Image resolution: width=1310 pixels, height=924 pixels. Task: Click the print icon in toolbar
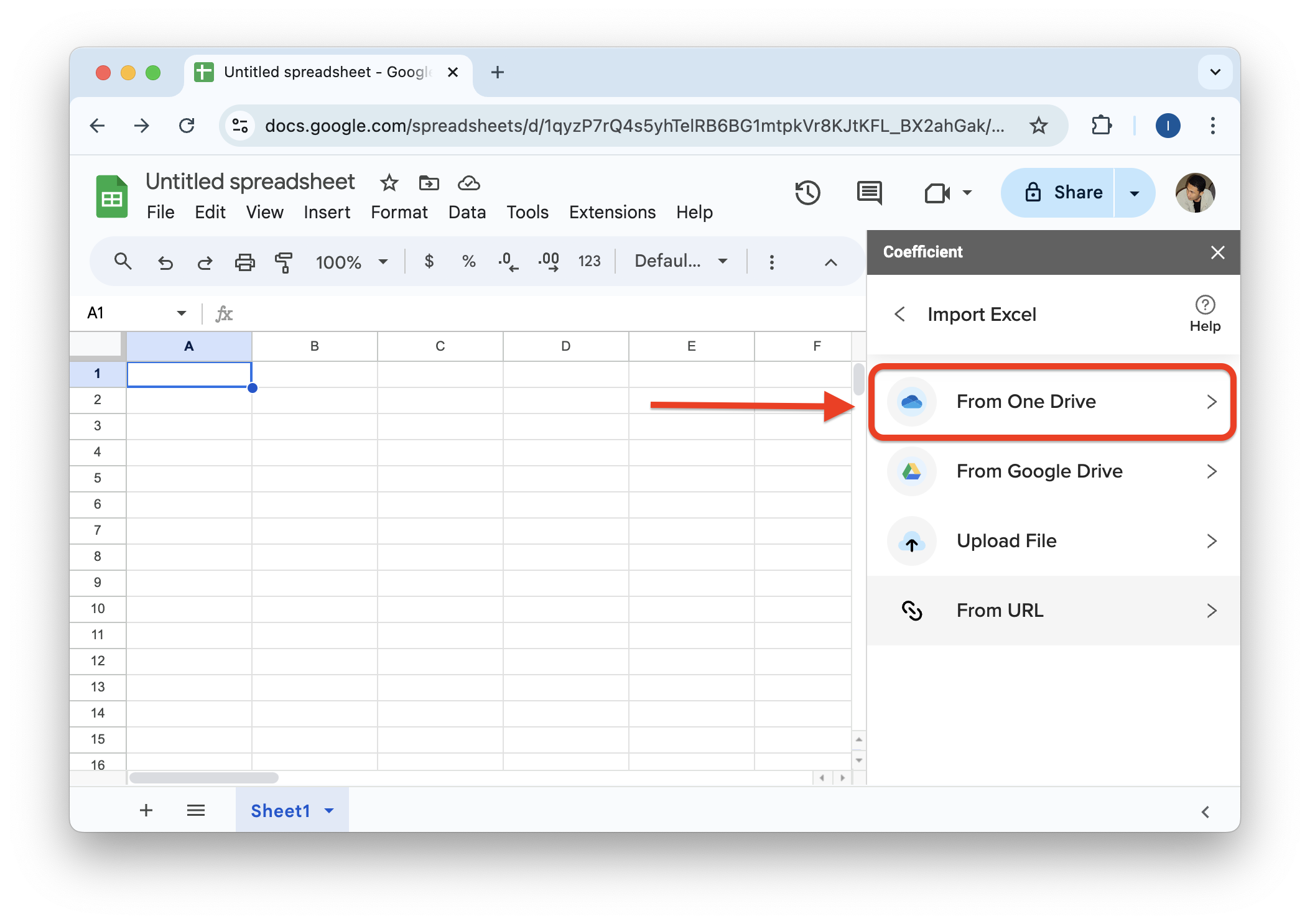click(244, 262)
